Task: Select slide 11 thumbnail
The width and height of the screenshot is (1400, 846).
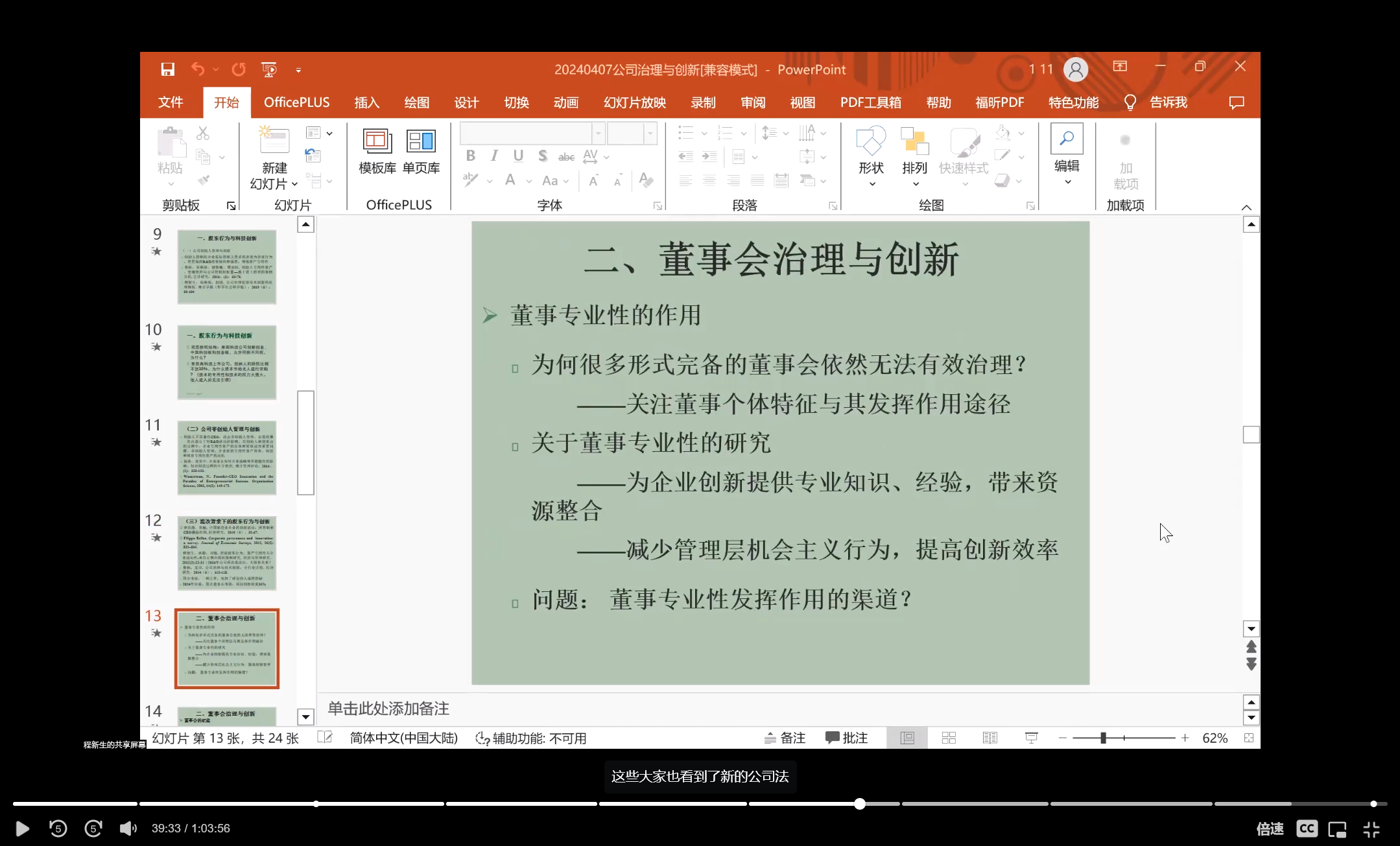Action: (227, 457)
